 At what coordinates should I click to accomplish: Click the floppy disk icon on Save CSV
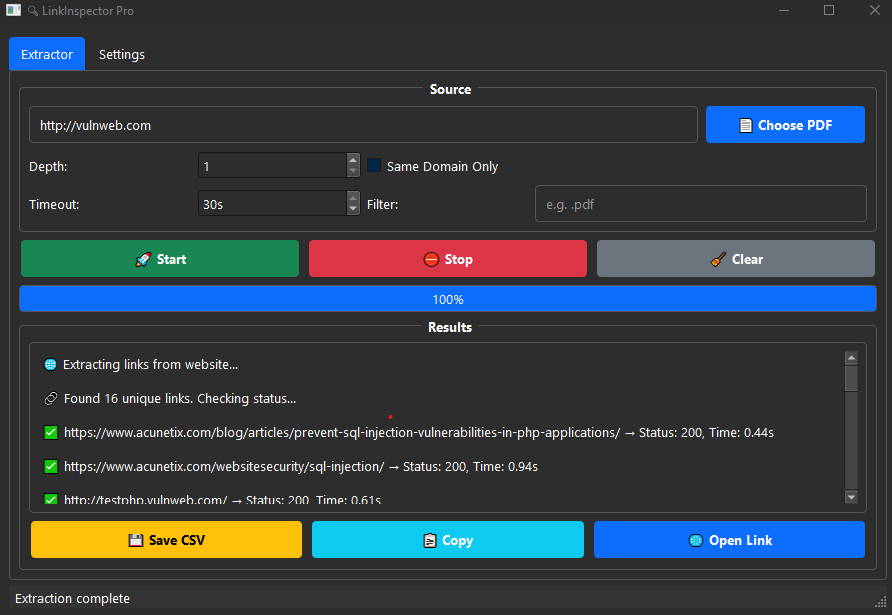coord(135,540)
